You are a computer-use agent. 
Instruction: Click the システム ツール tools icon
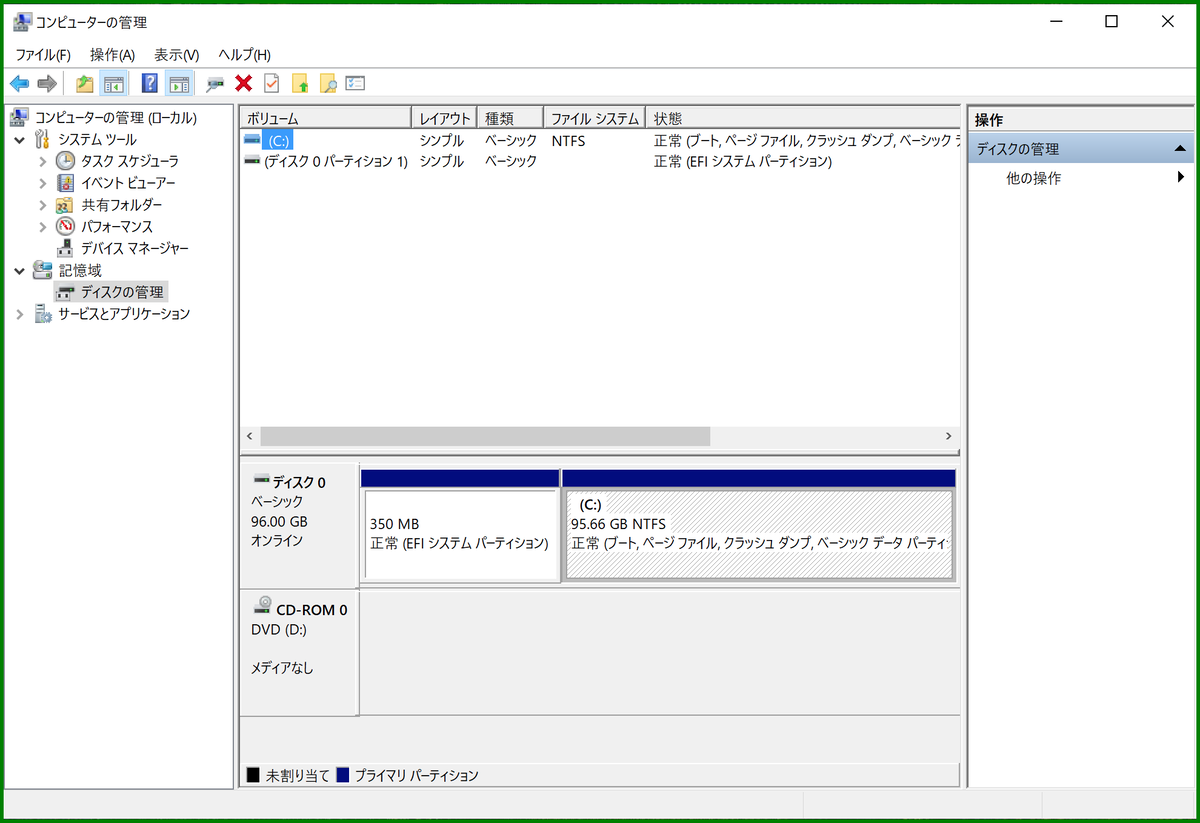click(42, 139)
